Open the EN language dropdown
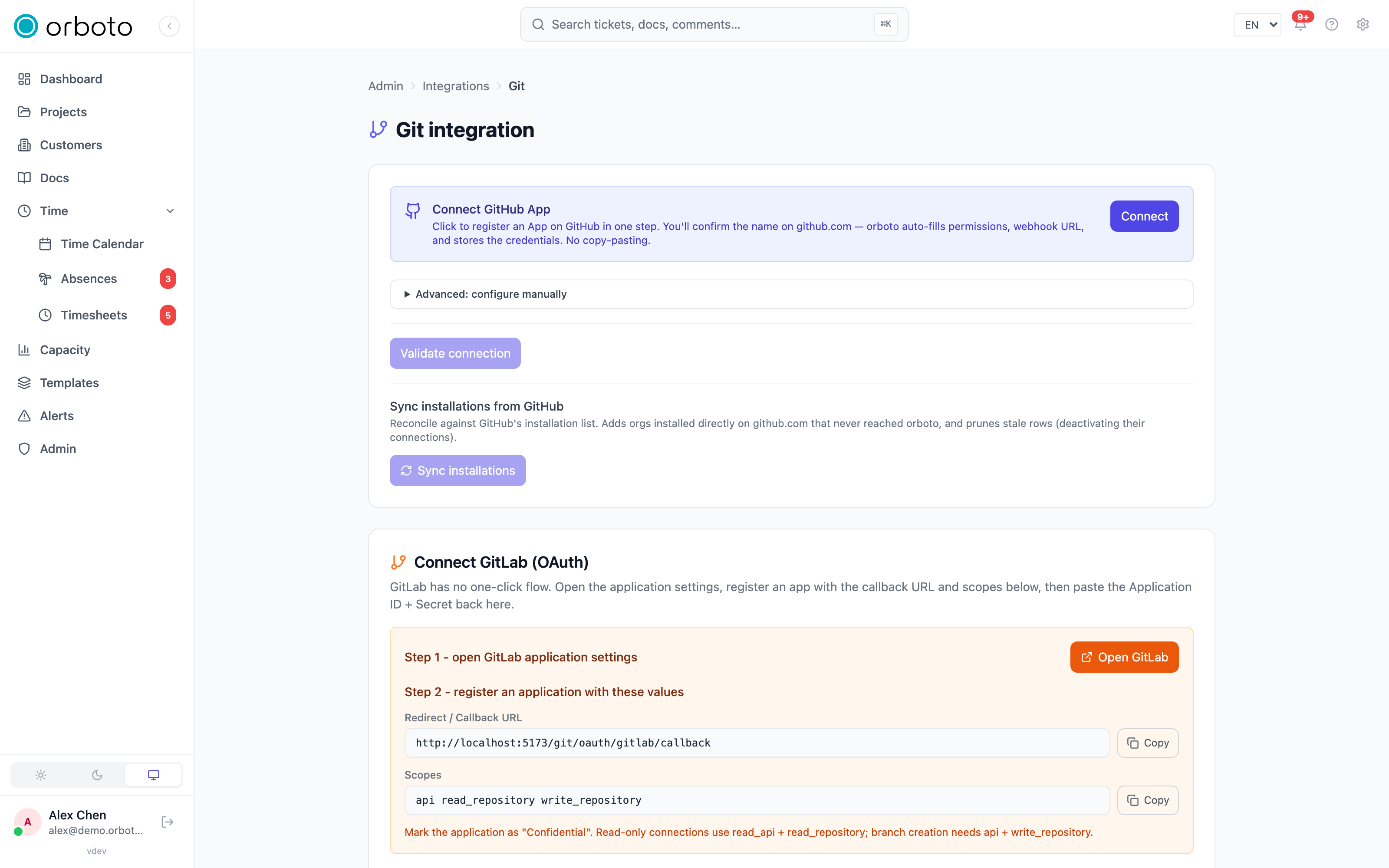 tap(1257, 25)
